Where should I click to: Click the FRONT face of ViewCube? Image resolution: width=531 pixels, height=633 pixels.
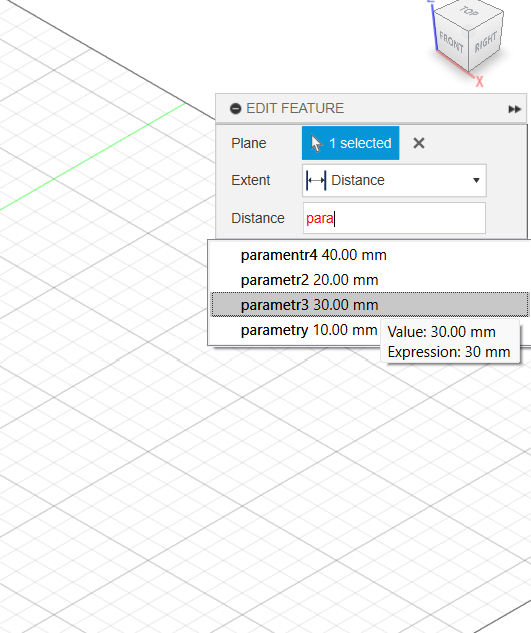(x=451, y=43)
